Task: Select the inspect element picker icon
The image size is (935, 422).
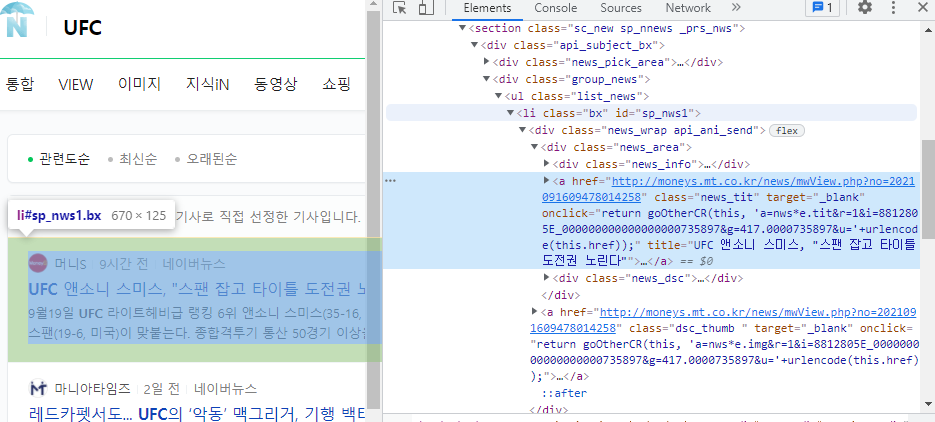Action: [400, 8]
